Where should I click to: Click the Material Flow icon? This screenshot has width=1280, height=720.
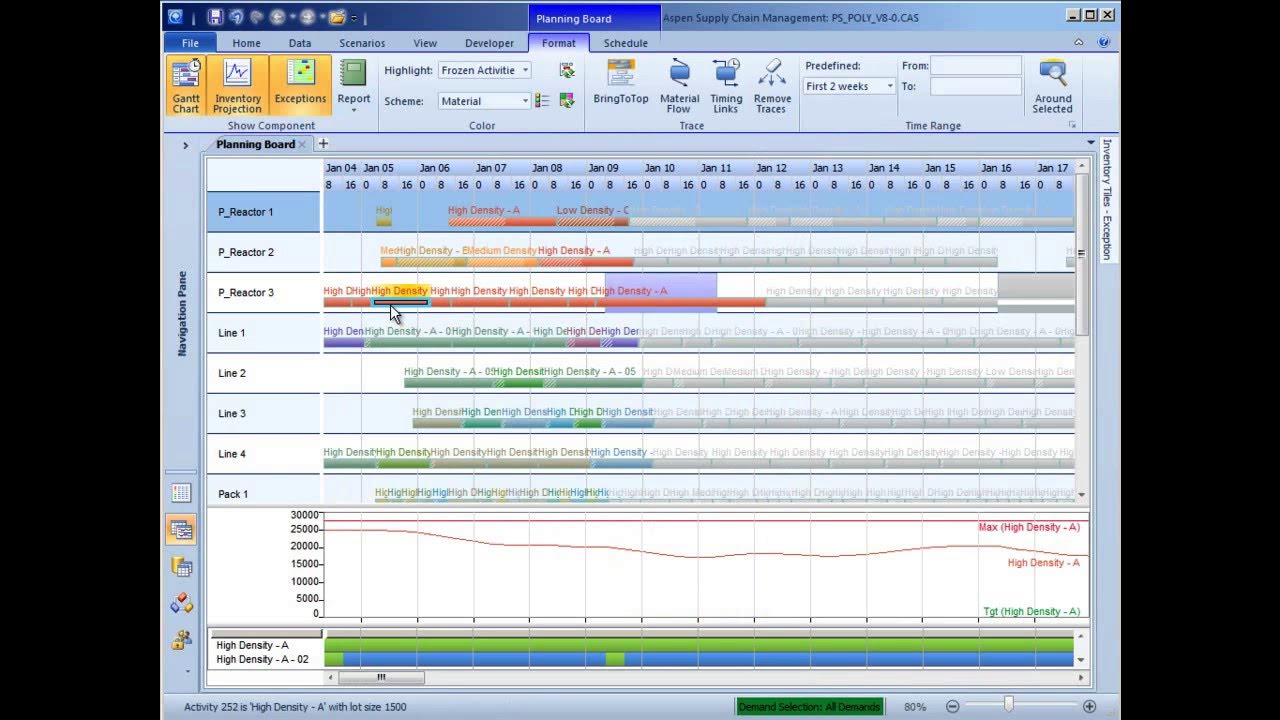(x=679, y=76)
